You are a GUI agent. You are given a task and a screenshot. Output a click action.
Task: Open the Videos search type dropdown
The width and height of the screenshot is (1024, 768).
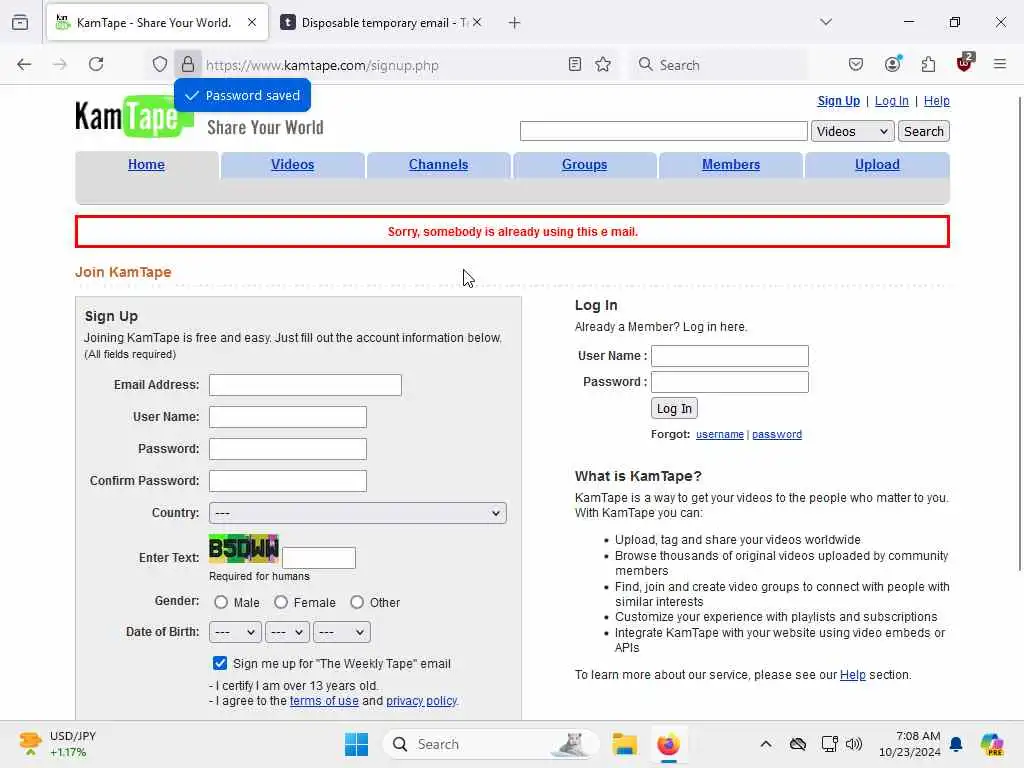[852, 131]
